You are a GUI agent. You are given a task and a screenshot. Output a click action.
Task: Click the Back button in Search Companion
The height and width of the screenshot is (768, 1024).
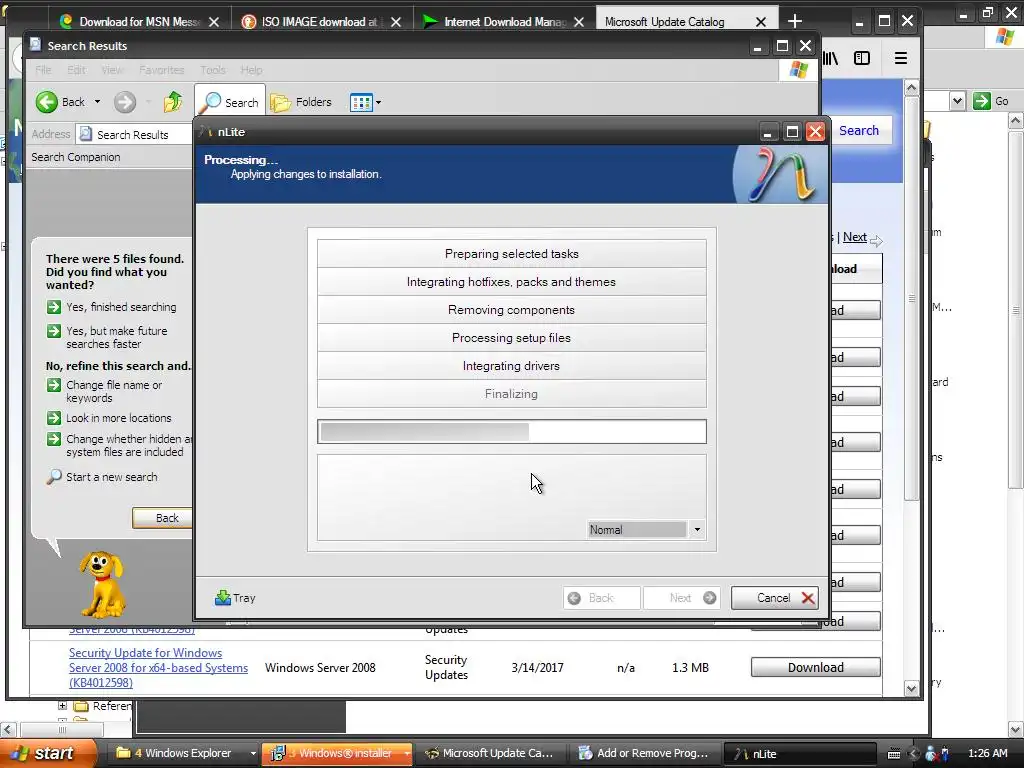(163, 518)
